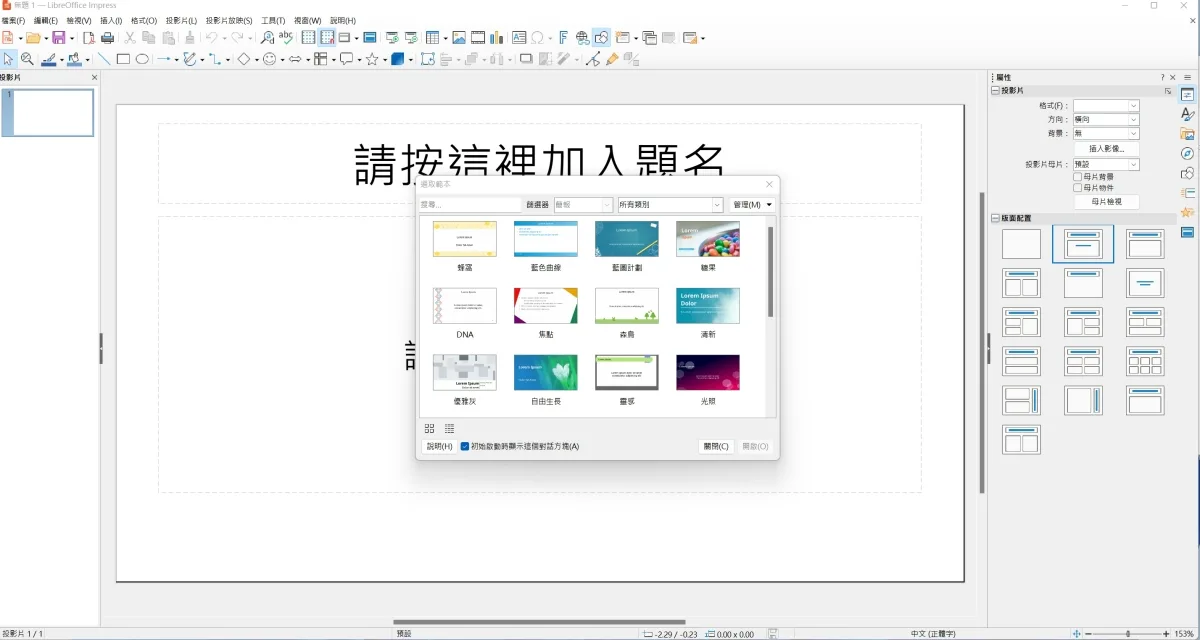The height and width of the screenshot is (640, 1200).
Task: Open the 格式(O) menu
Action: coord(144,20)
